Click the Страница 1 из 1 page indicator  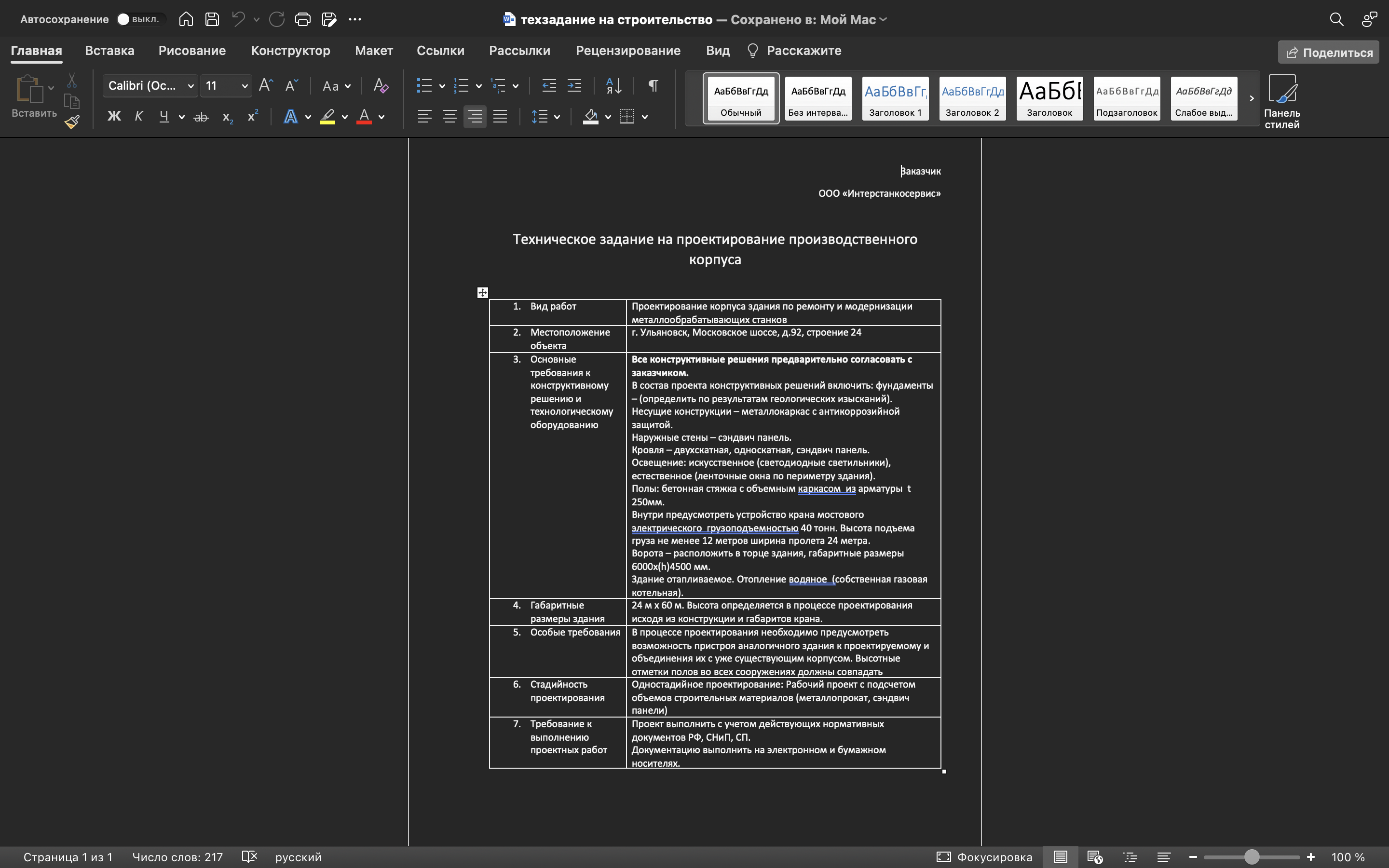click(x=68, y=856)
